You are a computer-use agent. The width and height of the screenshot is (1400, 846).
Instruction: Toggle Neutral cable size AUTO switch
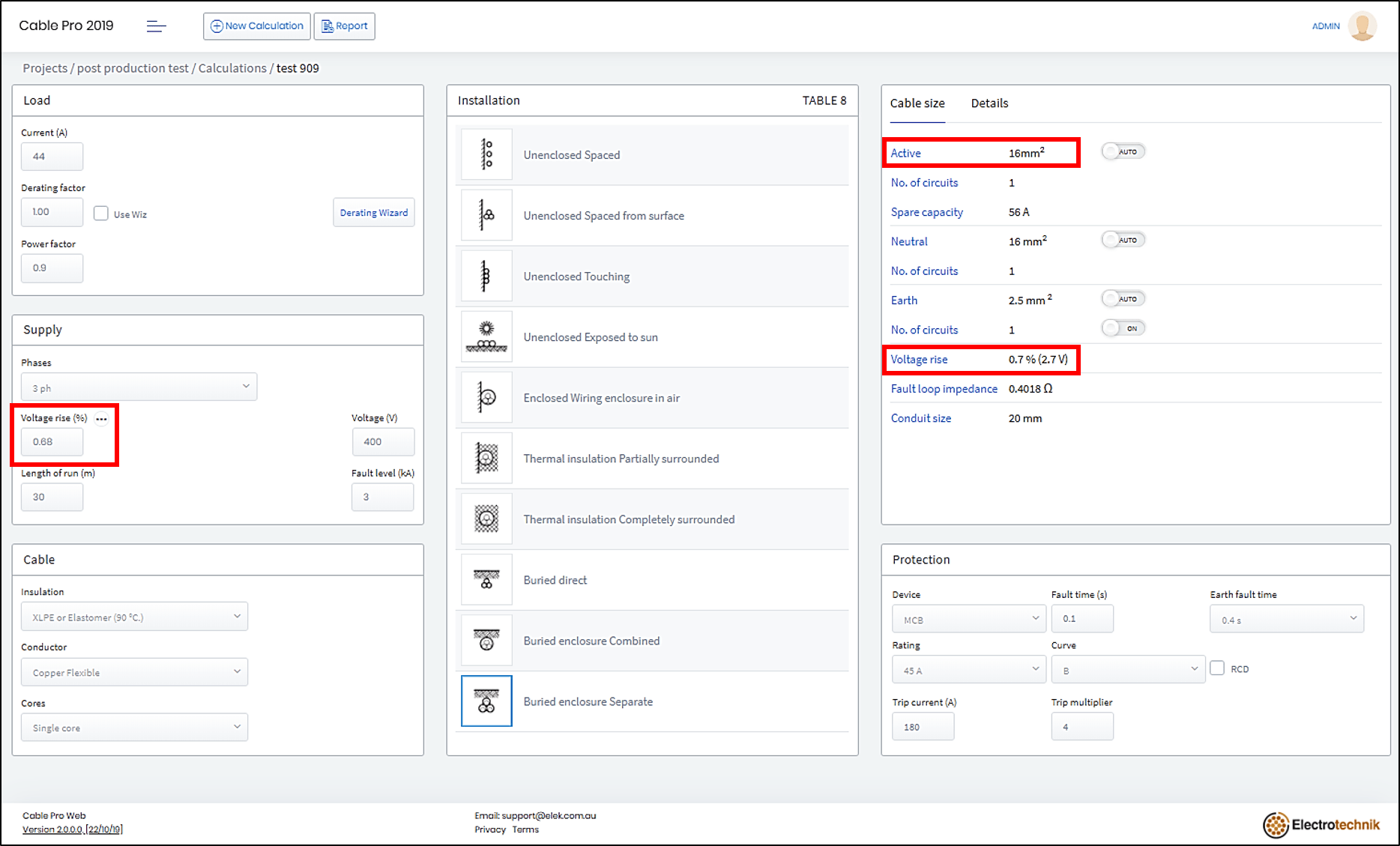[x=1123, y=240]
